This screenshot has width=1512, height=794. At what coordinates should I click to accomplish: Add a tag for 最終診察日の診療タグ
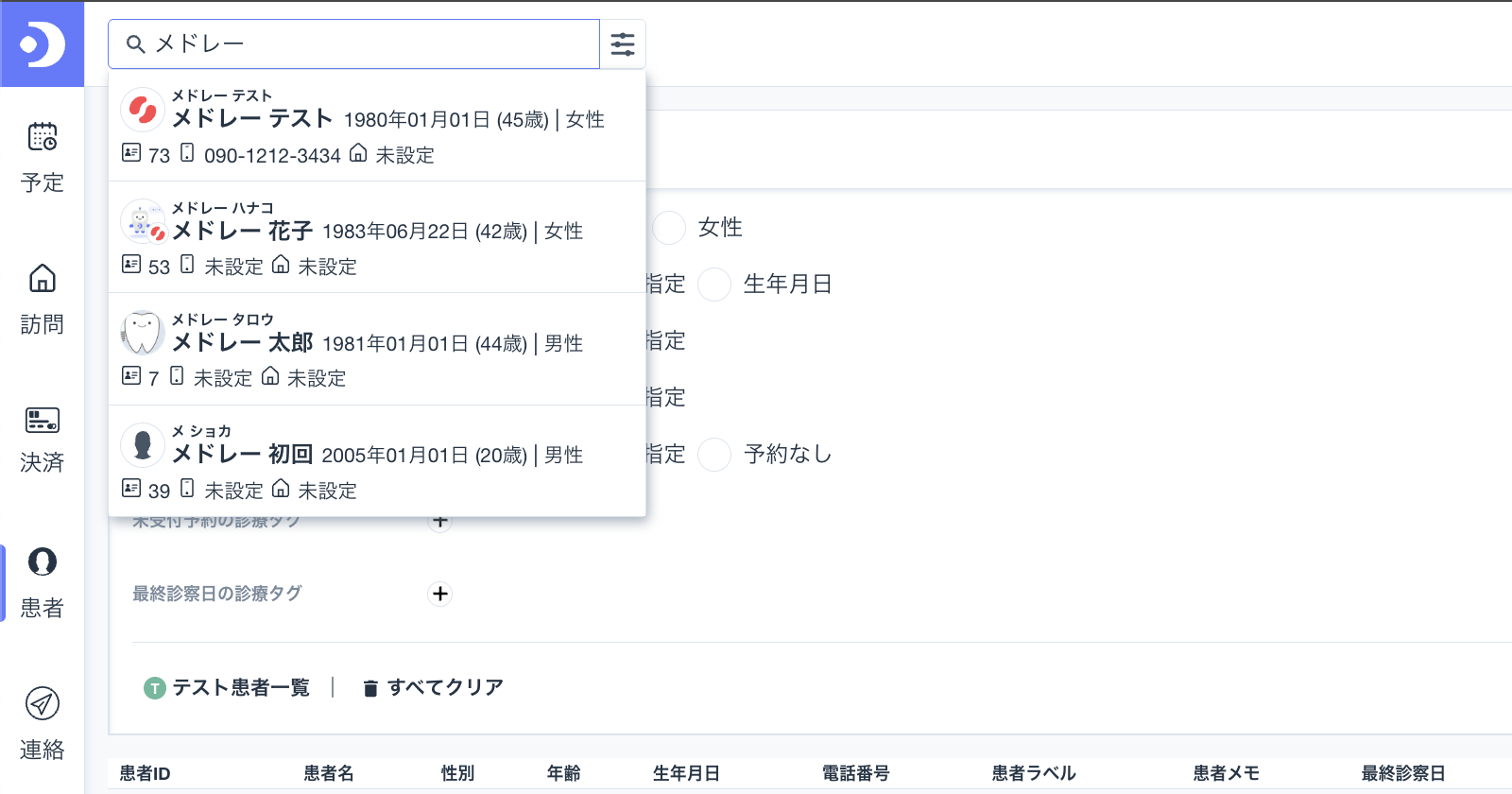[439, 594]
